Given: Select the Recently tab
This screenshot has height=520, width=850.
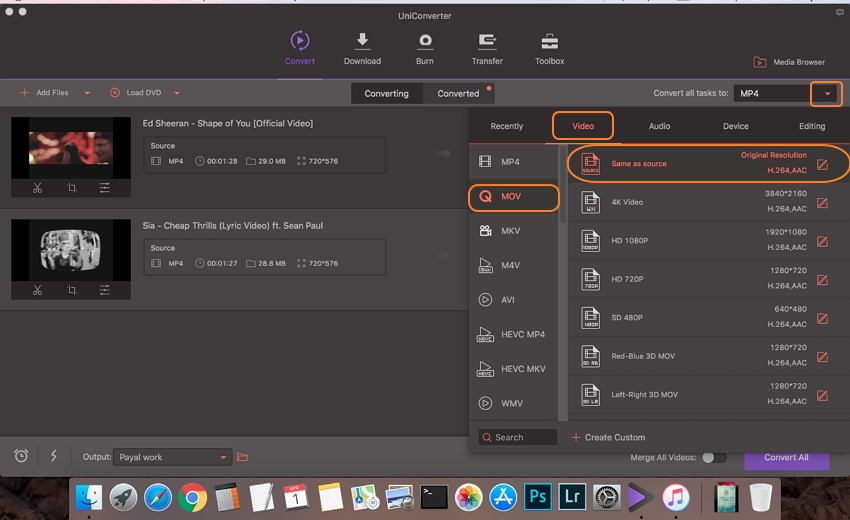Looking at the screenshot, I should tap(507, 126).
